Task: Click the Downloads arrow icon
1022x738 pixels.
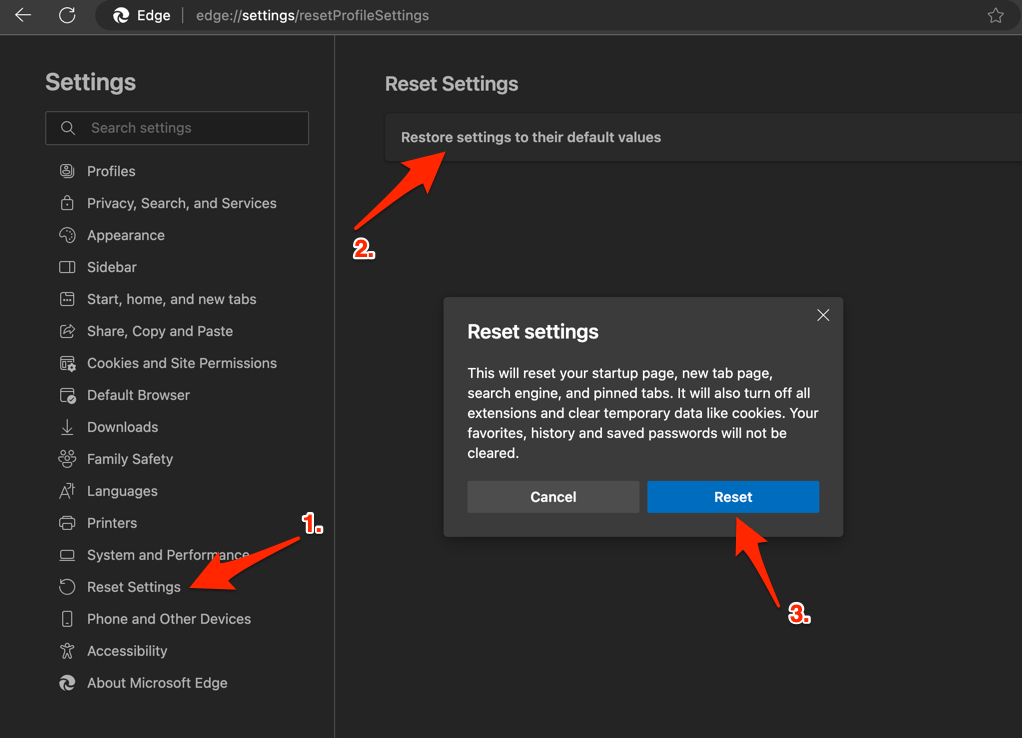Action: pos(68,427)
